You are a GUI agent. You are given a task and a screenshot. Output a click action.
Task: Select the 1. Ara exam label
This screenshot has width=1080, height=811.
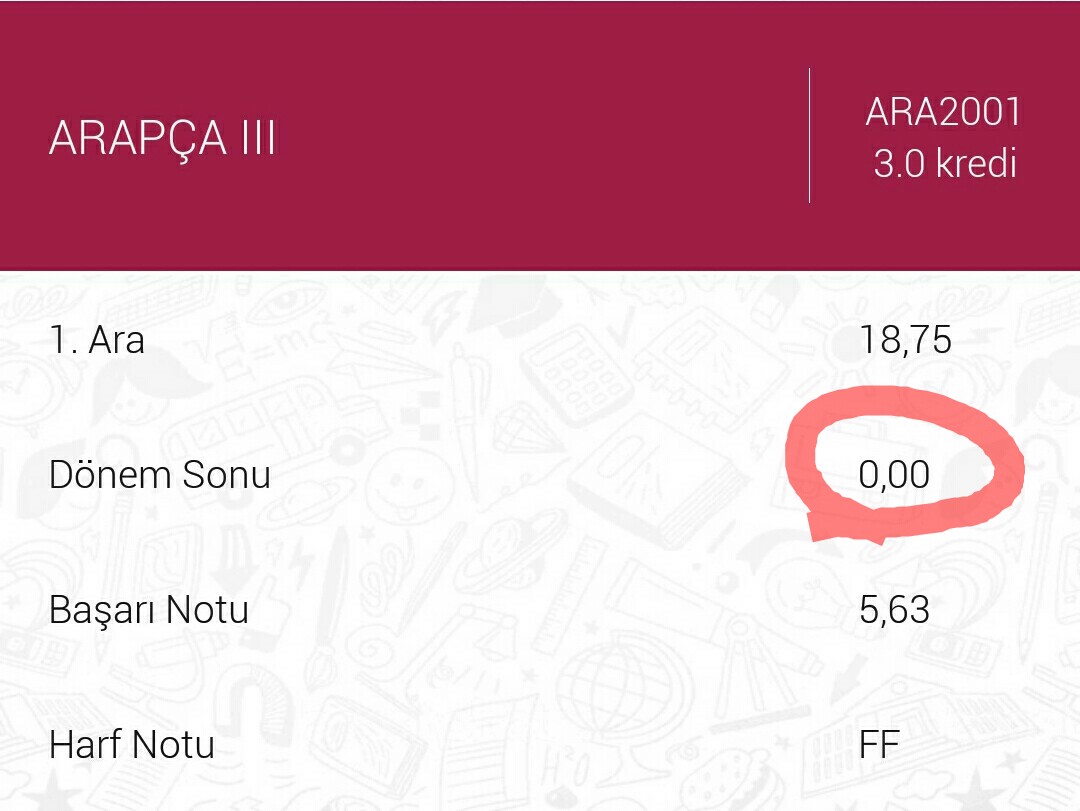[x=97, y=340]
